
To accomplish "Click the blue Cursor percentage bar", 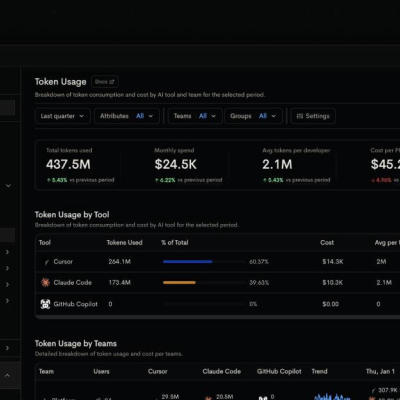I will [188, 262].
